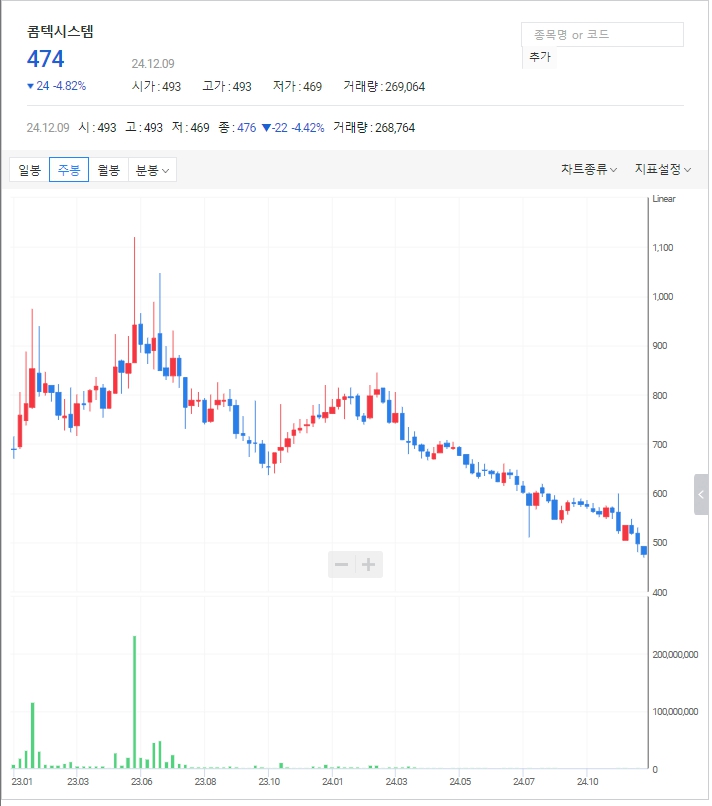Screen dimensions: 712x806
Task: Click the 24.05 date axis label
Action: tap(460, 782)
